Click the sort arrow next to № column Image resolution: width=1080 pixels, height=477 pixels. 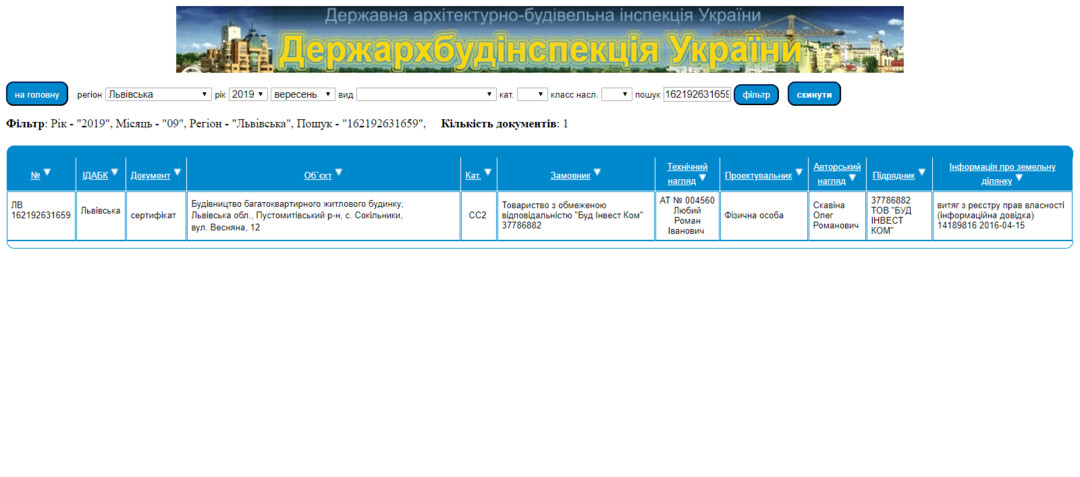(x=47, y=173)
